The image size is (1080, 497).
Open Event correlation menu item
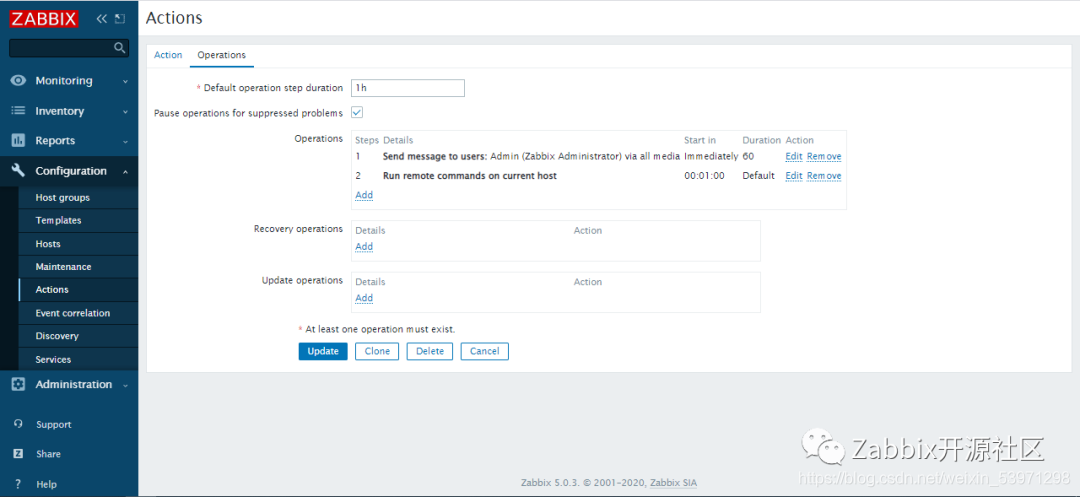(x=73, y=313)
